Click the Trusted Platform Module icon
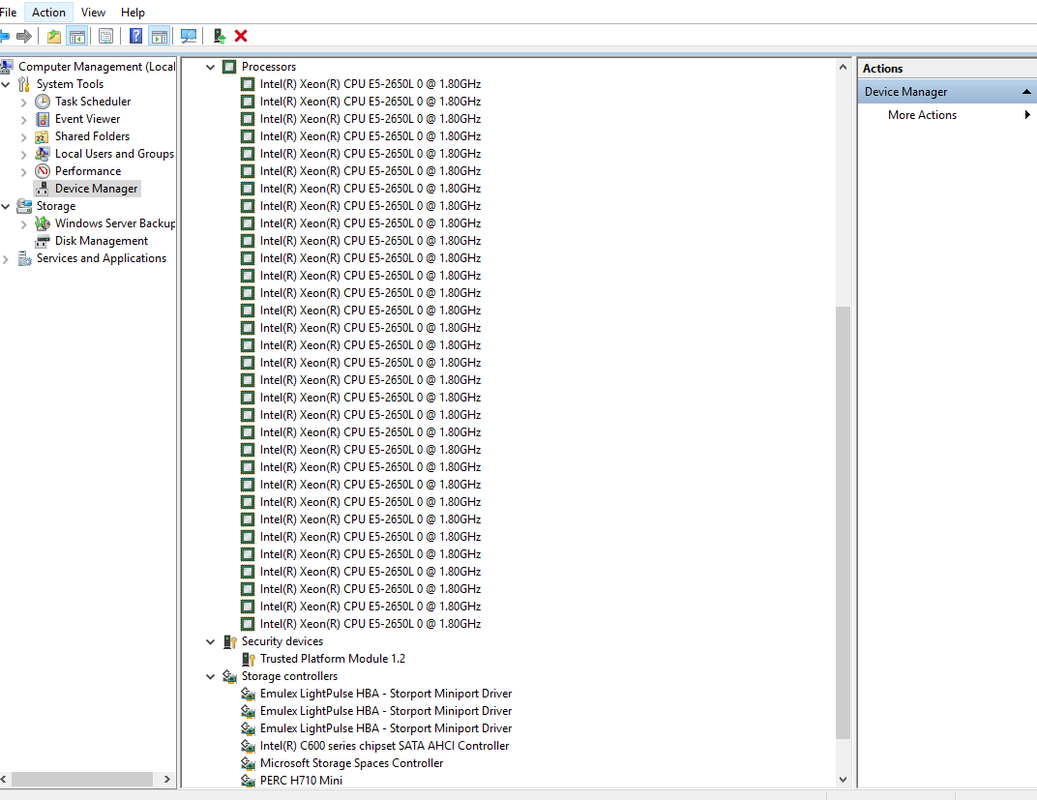The height and width of the screenshot is (800, 1037). tap(248, 659)
